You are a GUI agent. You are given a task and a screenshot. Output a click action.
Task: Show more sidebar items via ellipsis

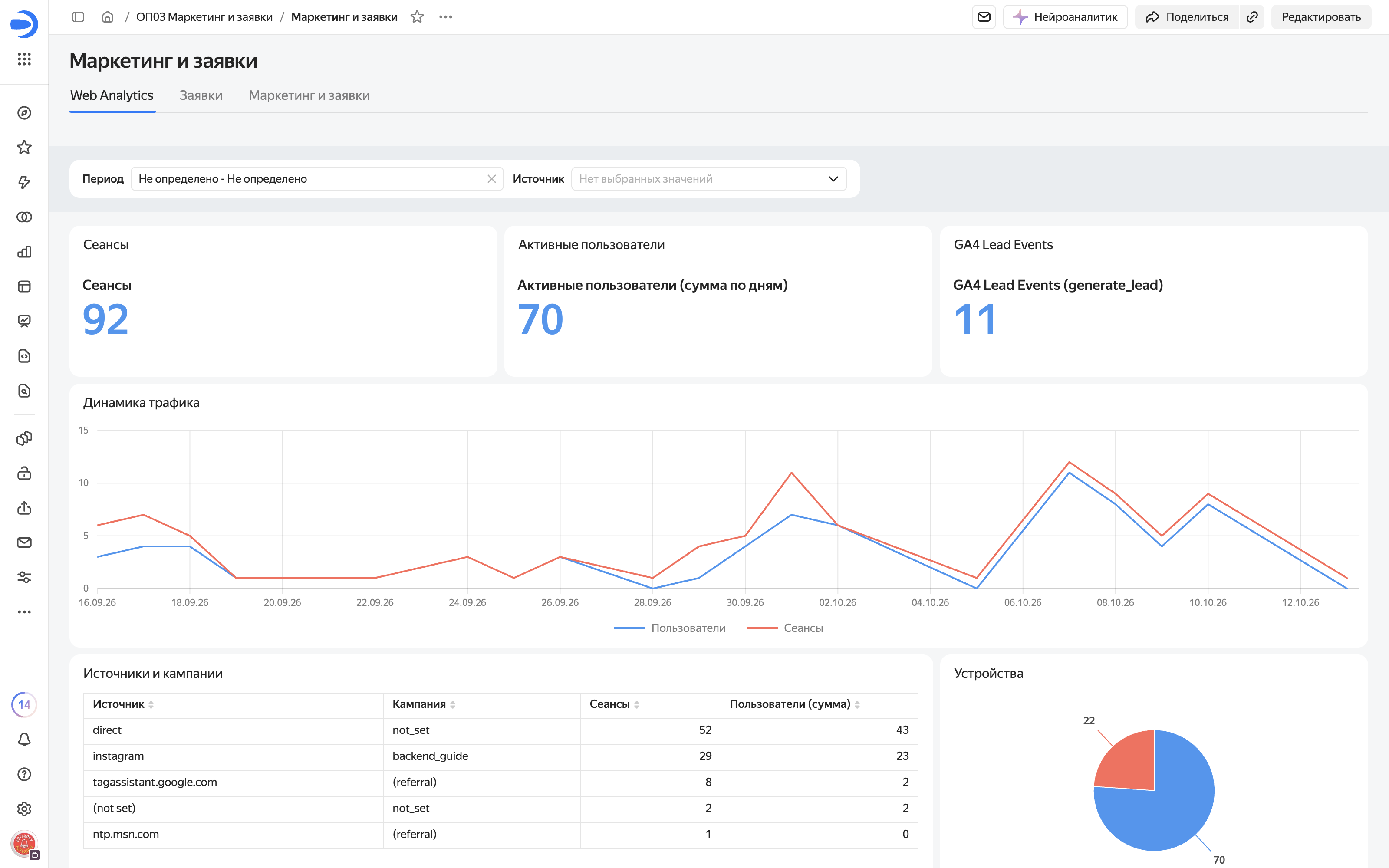24,612
